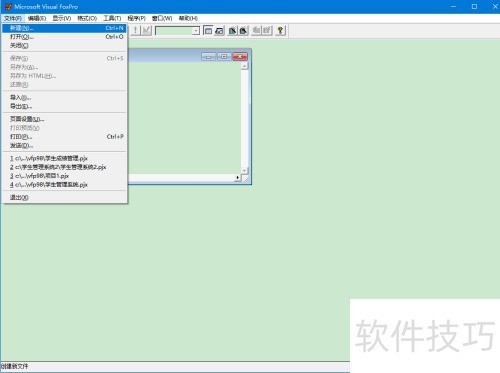Open recent file 3 项目1.pjx
The height and width of the screenshot is (373, 500).
64,176
